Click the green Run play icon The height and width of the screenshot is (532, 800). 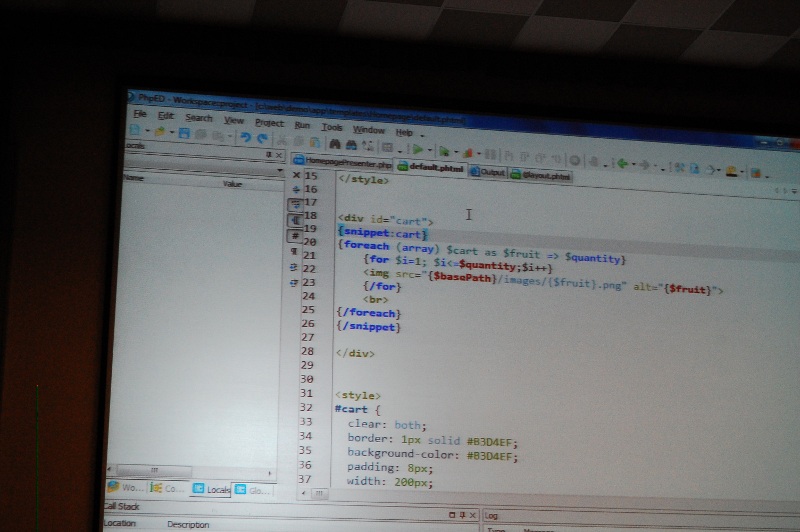tap(418, 149)
